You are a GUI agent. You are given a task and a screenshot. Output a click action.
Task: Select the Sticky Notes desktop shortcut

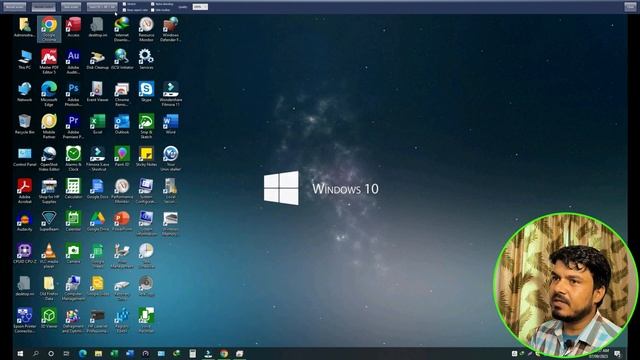pos(146,157)
